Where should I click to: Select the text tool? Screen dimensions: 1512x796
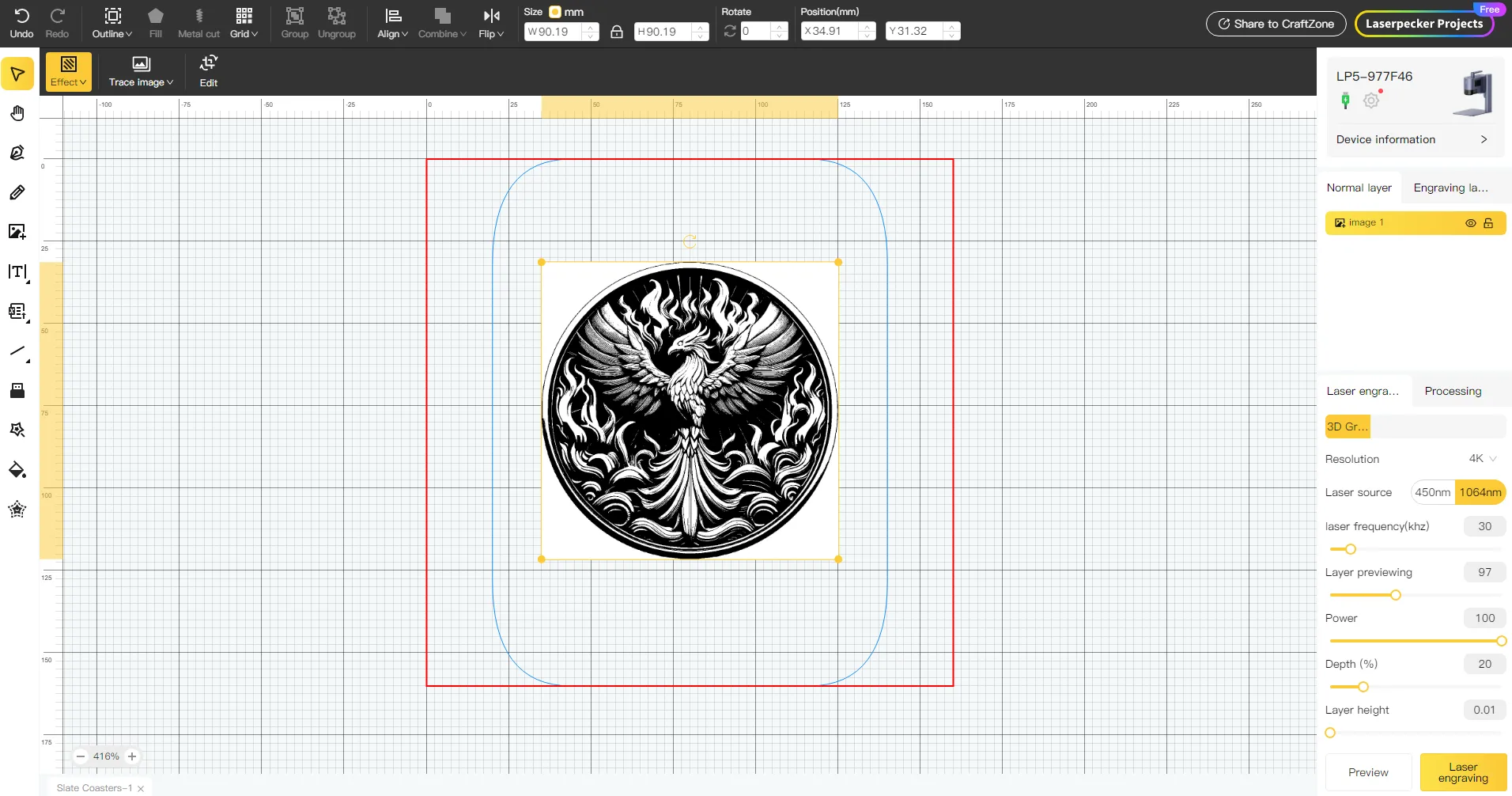[x=17, y=272]
